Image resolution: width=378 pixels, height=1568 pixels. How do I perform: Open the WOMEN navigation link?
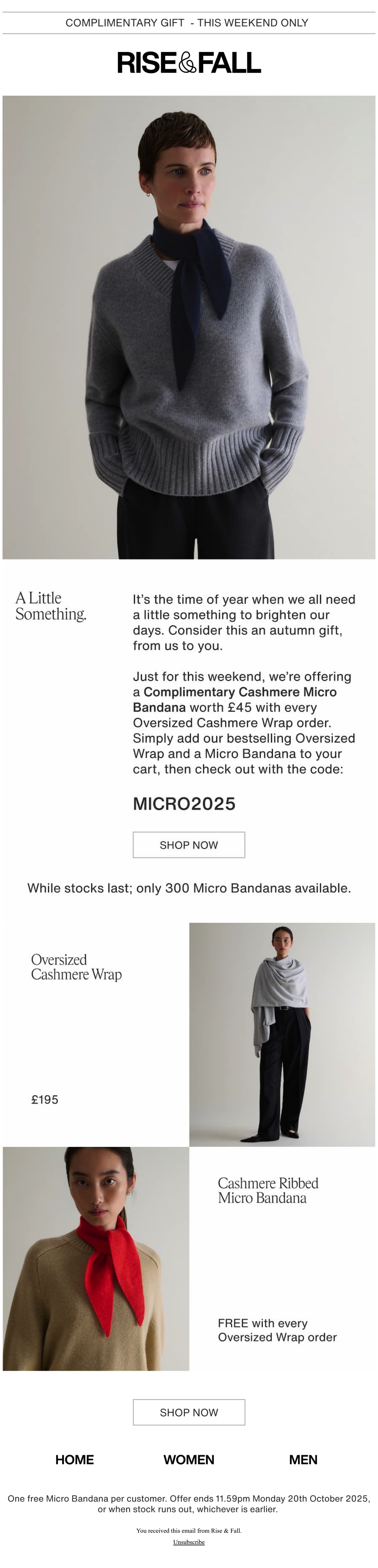[x=189, y=1460]
